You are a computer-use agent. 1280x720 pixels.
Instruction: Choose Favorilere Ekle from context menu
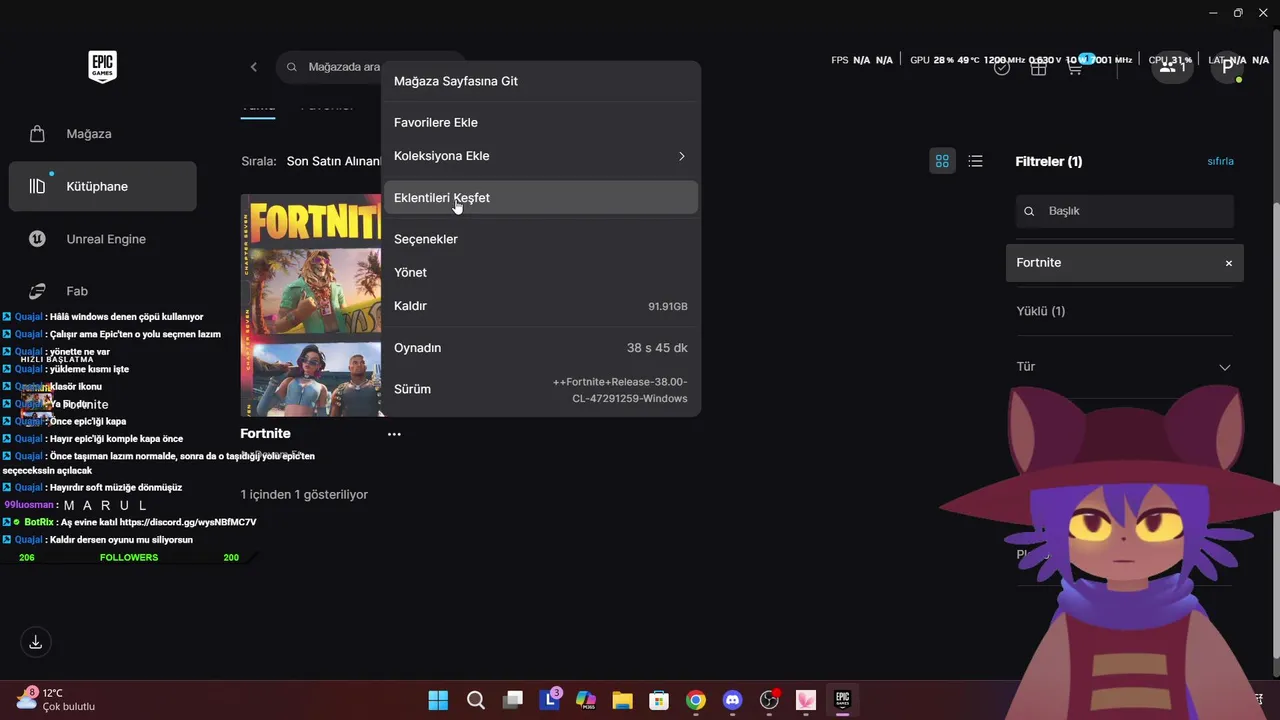[541, 122]
